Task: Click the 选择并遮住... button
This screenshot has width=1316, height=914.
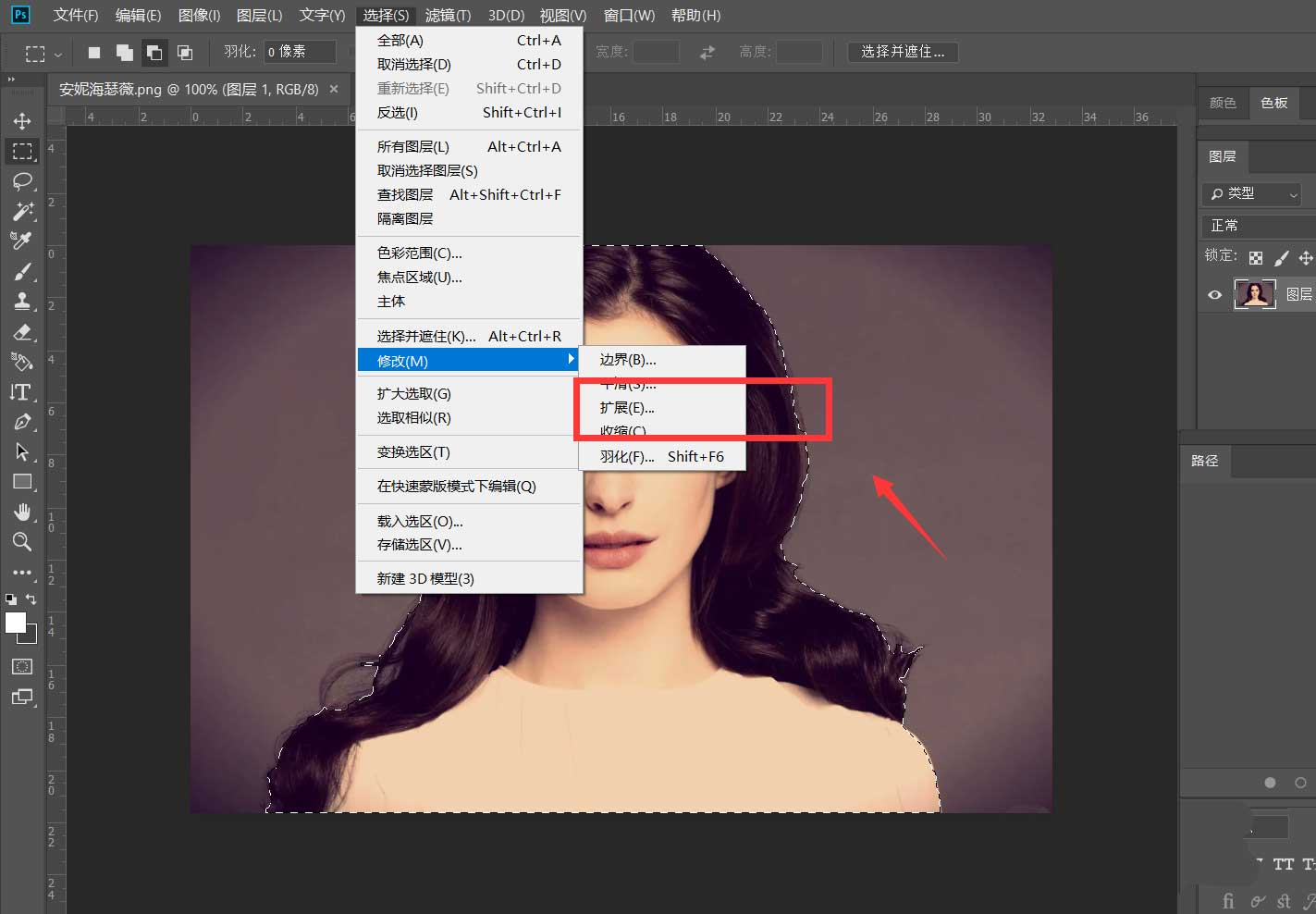Action: pos(903,52)
